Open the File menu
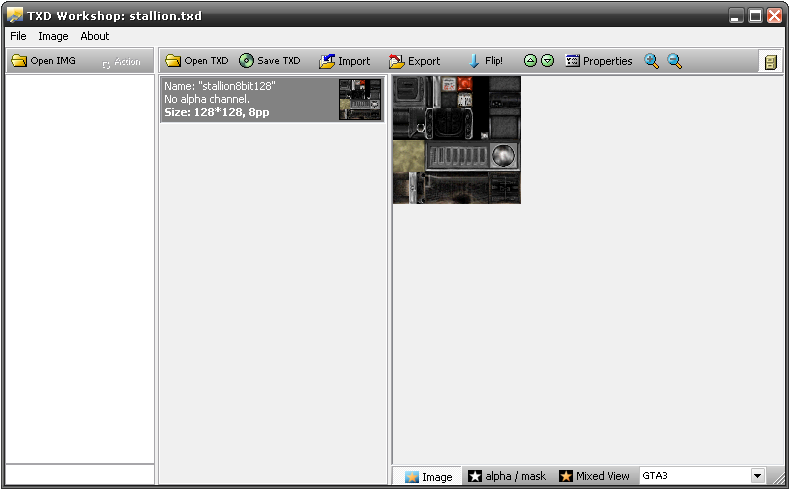Image resolution: width=790 pixels, height=490 pixels. coord(18,36)
